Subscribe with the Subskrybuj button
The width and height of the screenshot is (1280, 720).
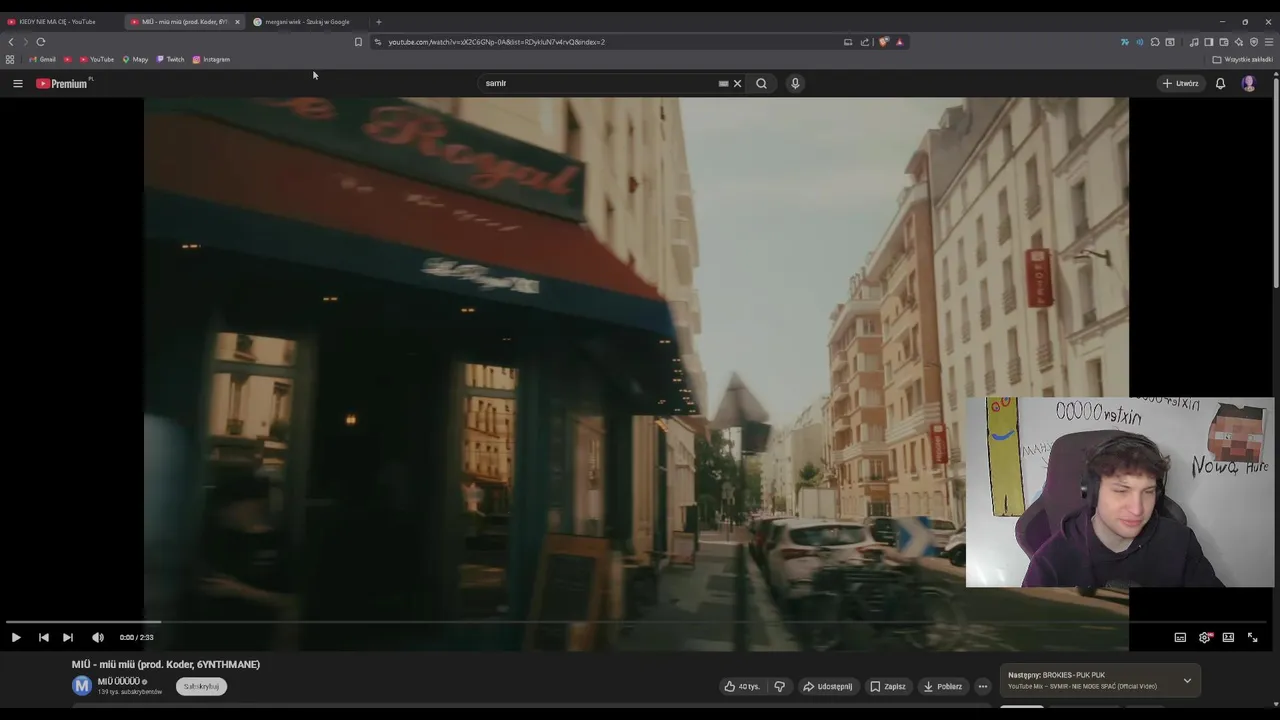pos(201,686)
